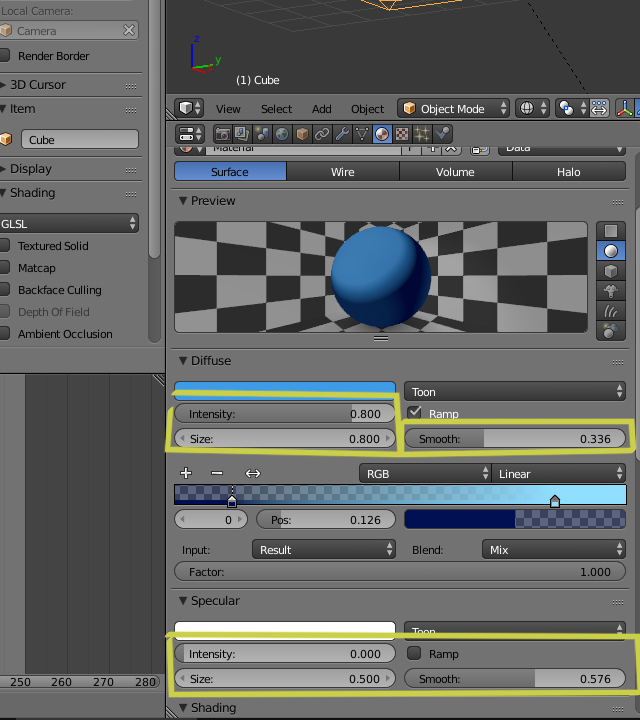Select the Wire material type button

click(342, 172)
